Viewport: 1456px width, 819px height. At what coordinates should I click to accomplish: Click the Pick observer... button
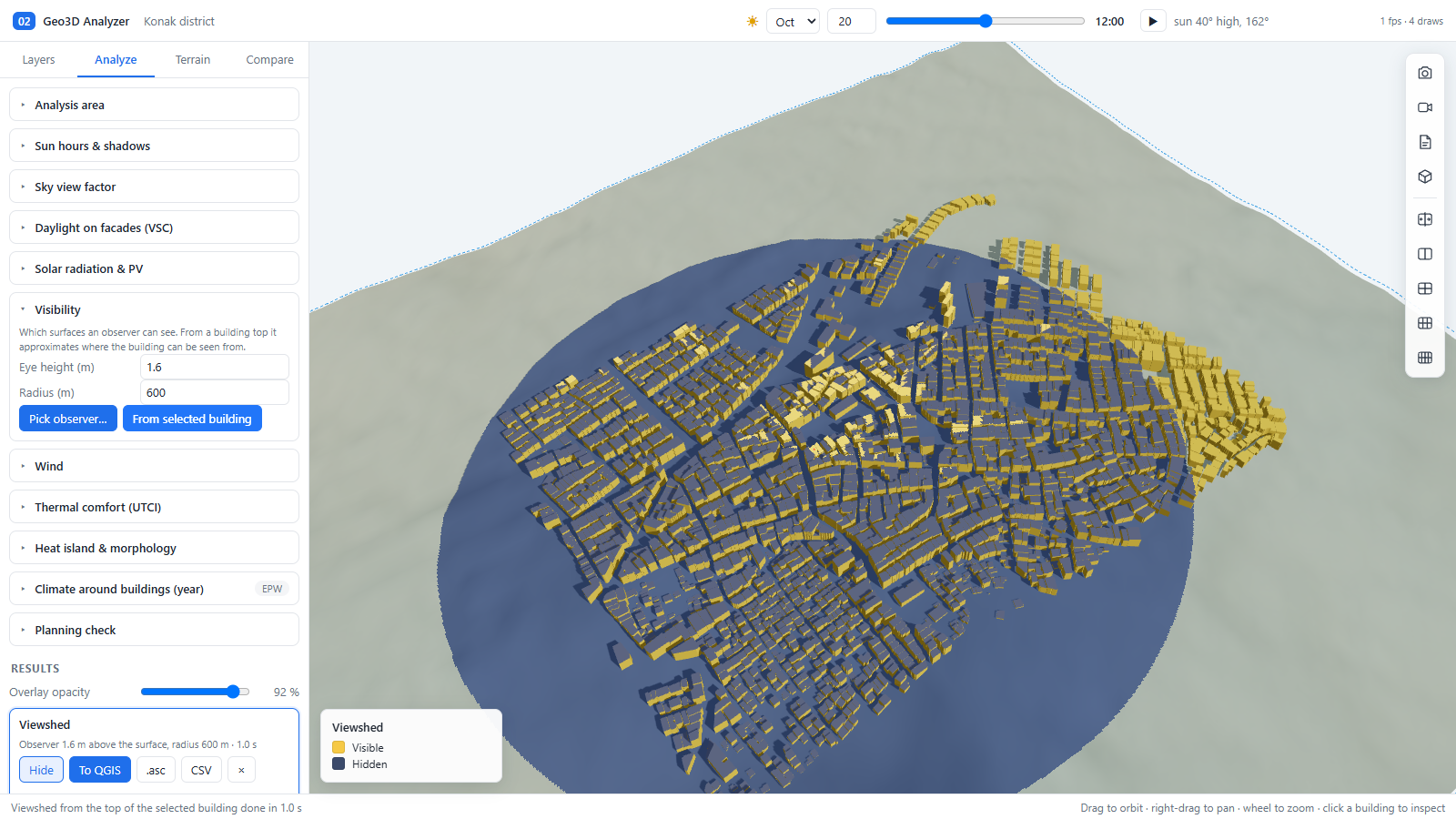tap(68, 419)
